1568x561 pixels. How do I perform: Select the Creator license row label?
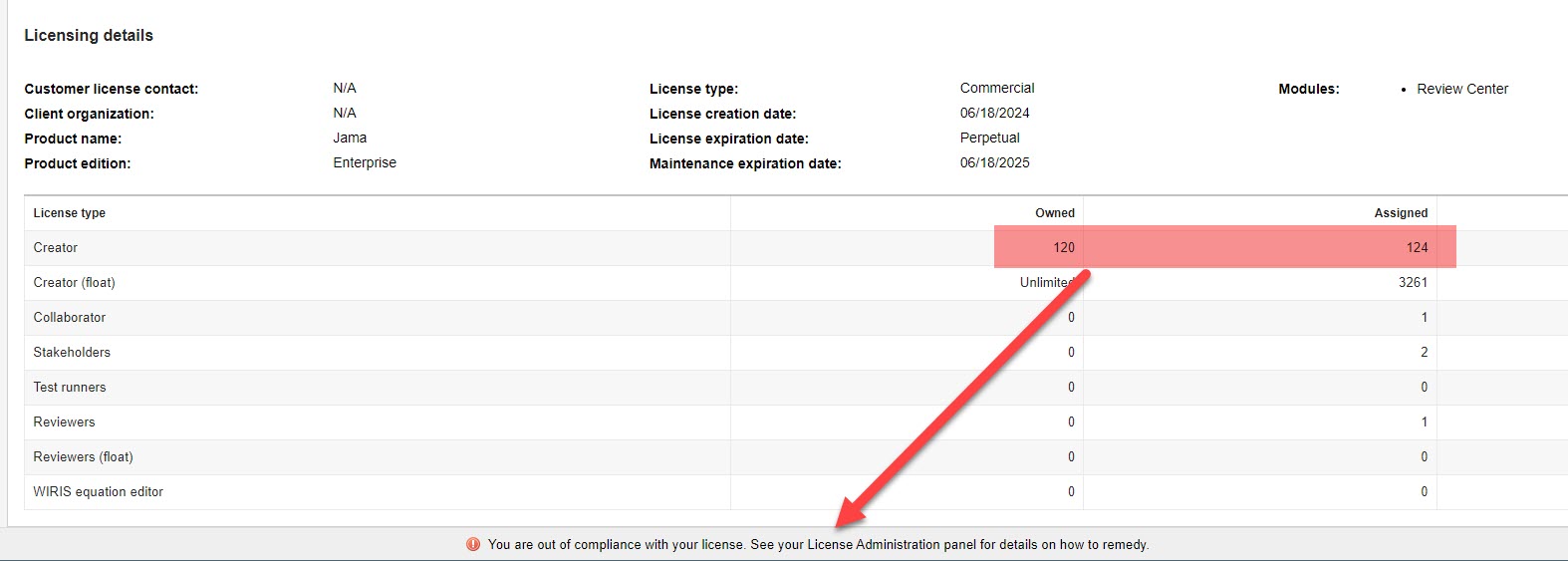pos(56,248)
